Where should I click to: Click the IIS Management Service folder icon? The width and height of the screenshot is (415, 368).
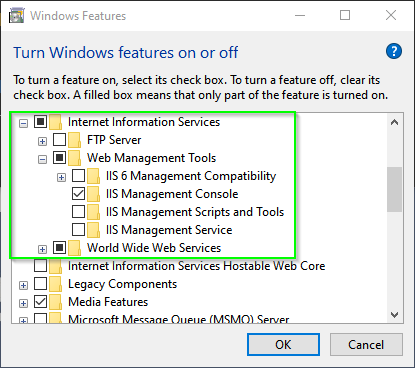coord(93,230)
